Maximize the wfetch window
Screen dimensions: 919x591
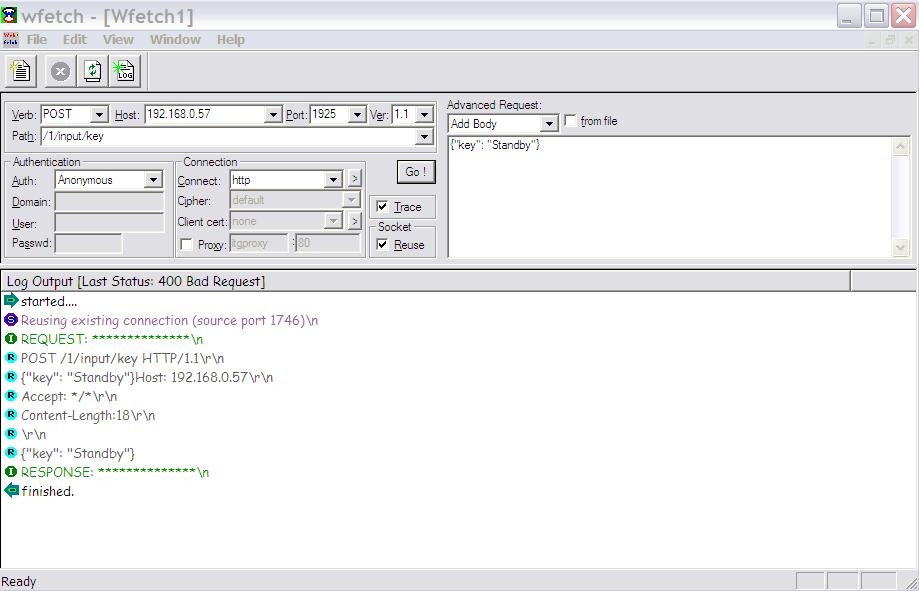(876, 16)
